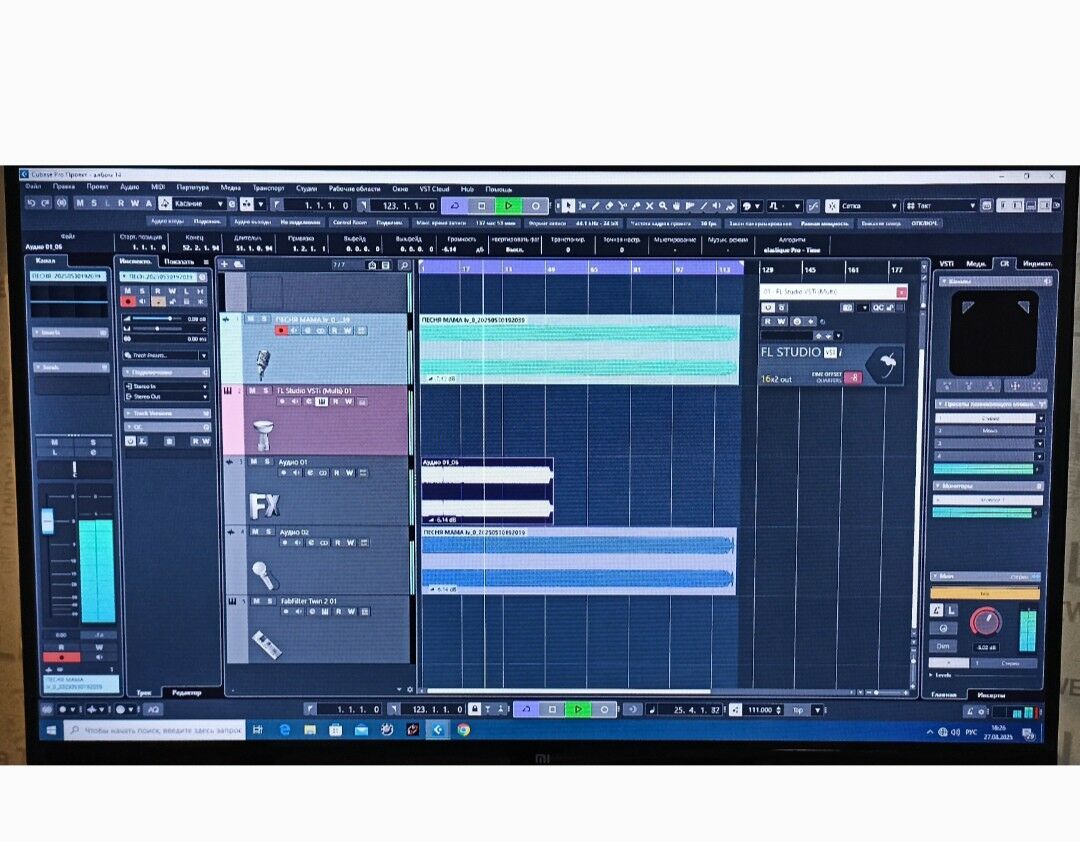The image size is (1080, 842).
Task: Disable record enable on ПЕСНЯ МАМА track
Action: (282, 329)
